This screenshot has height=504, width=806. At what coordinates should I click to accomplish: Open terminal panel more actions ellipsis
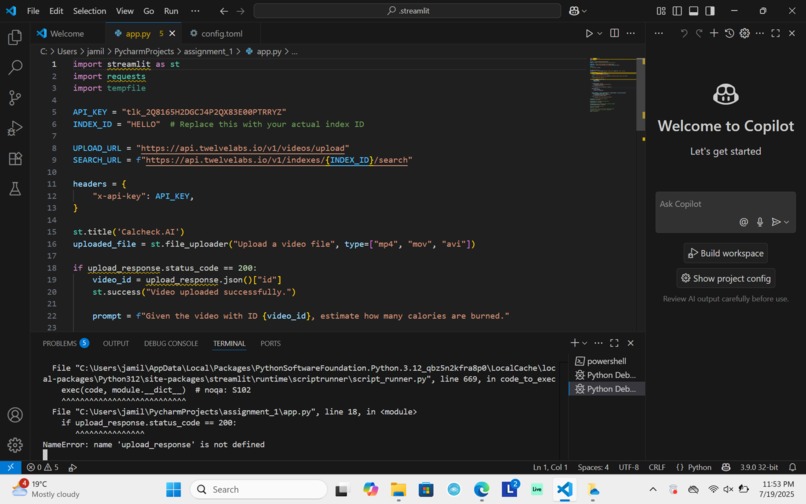[598, 343]
